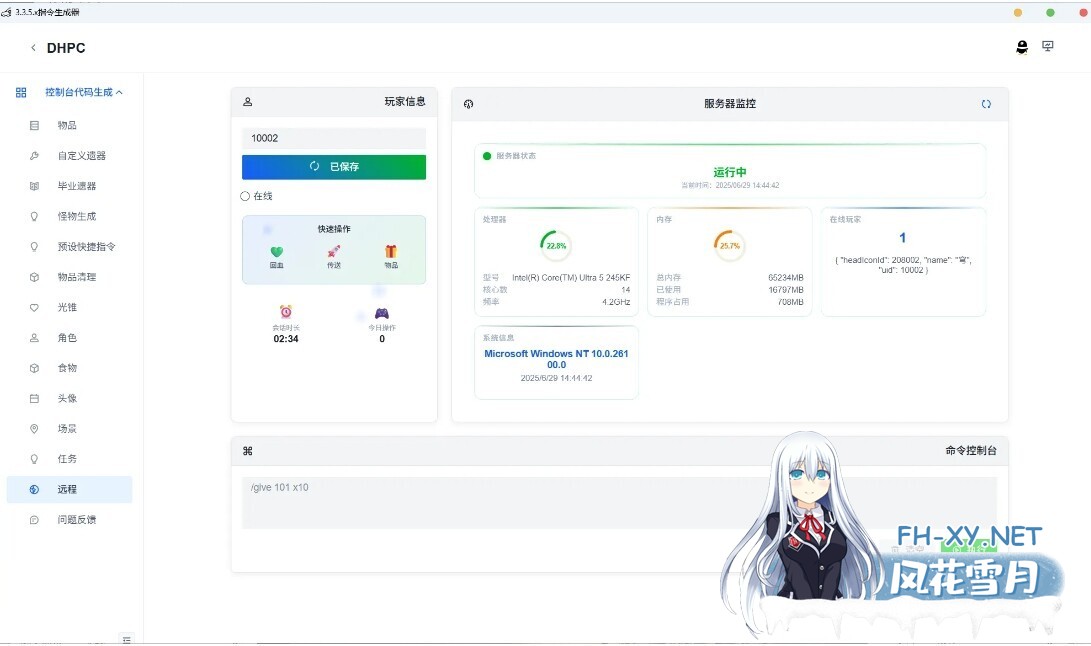Image resolution: width=1091 pixels, height=646 pixels.
Task: Open the monitor chart icon top right
Action: 1048,47
